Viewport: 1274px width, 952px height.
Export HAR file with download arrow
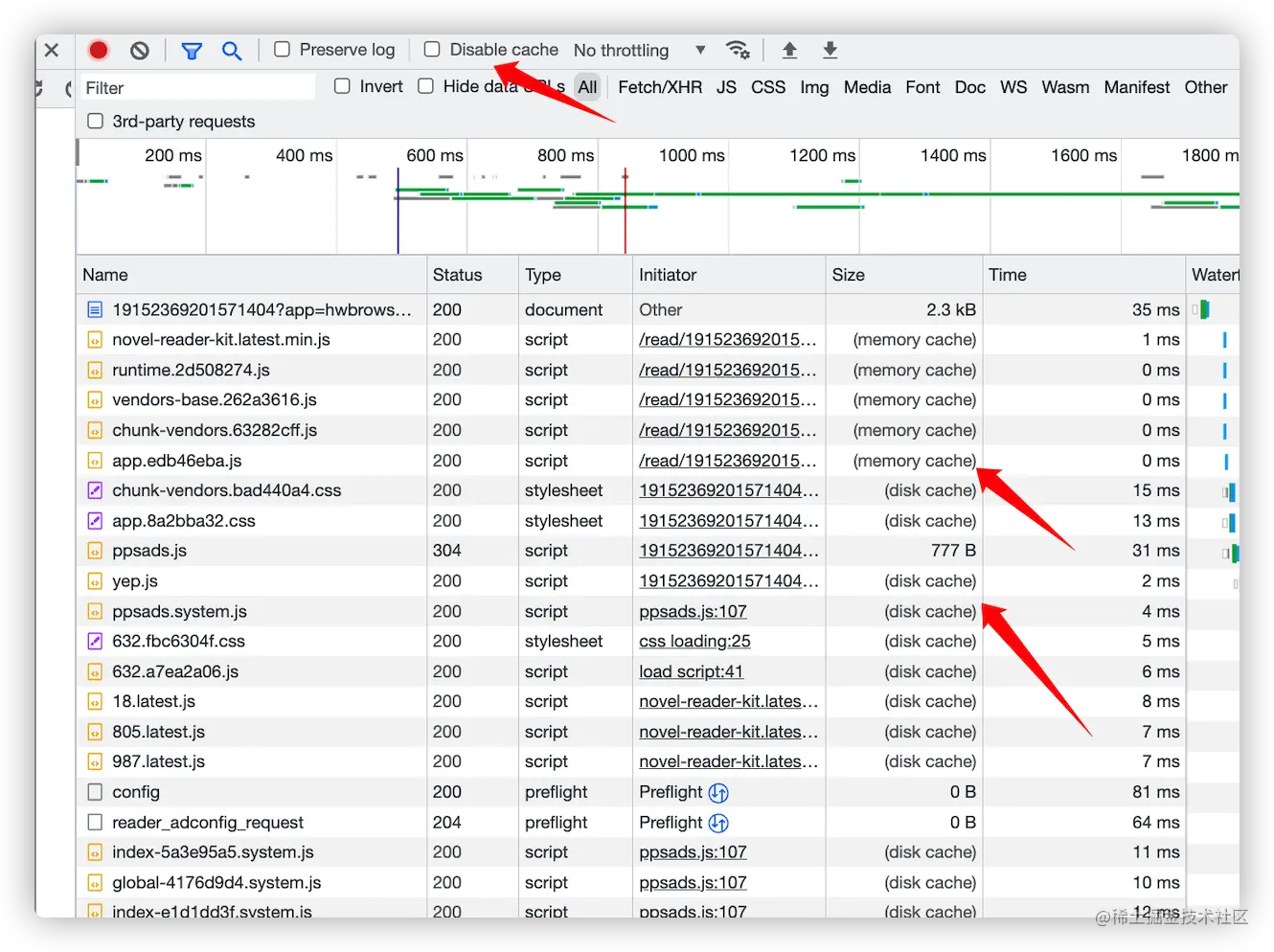pos(830,50)
